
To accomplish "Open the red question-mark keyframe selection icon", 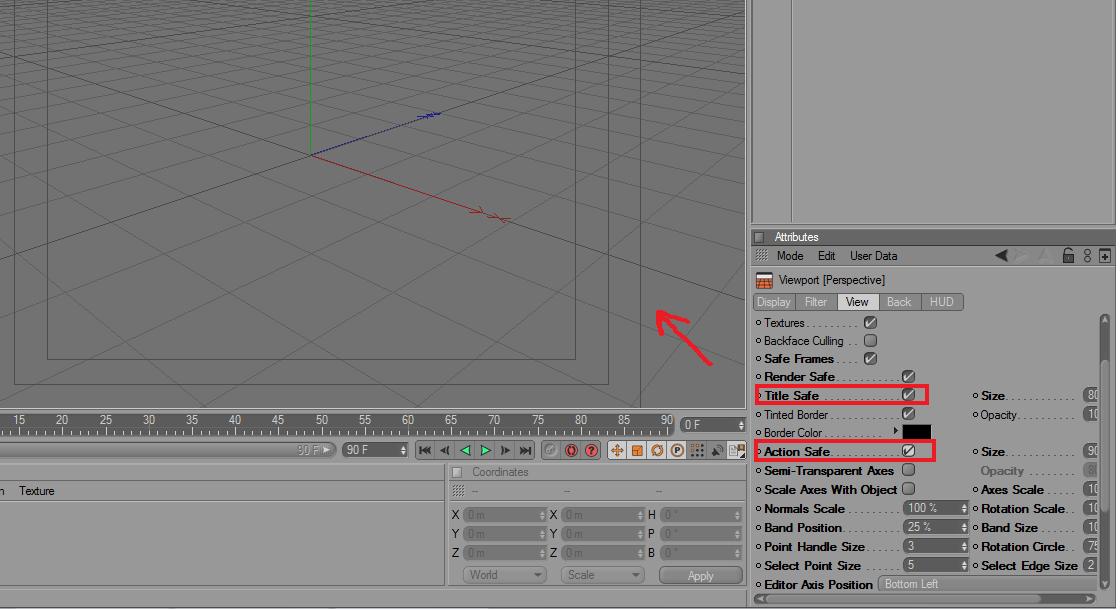I will pyautogui.click(x=591, y=450).
